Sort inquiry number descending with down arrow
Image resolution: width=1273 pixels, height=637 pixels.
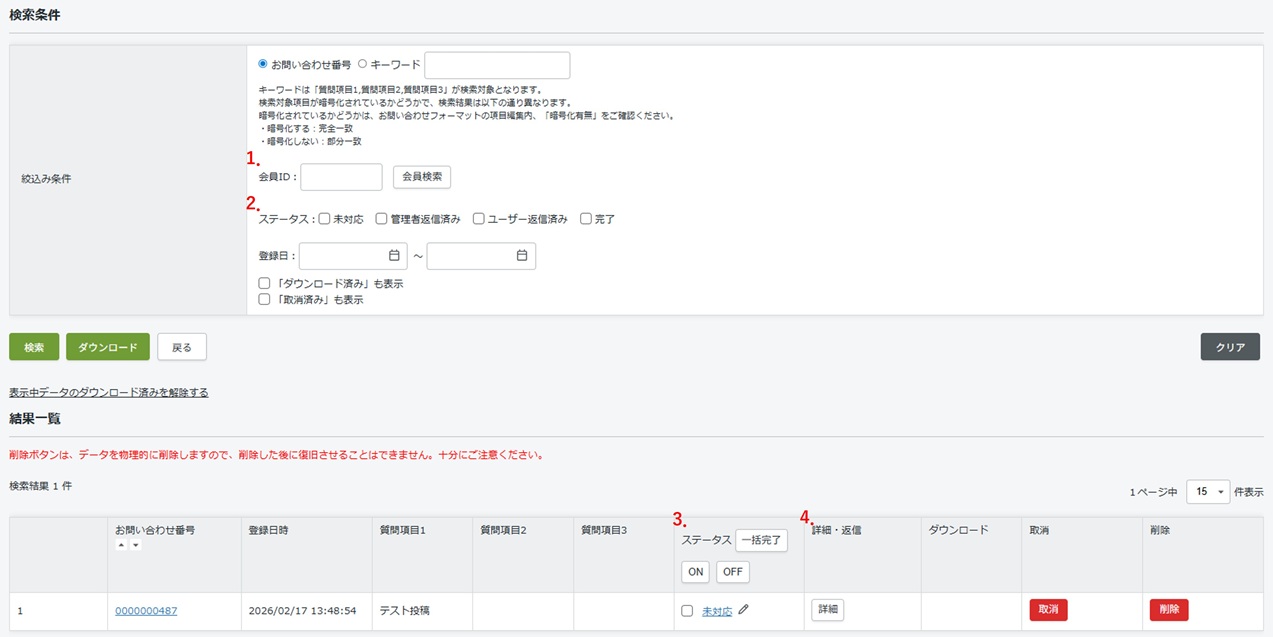tap(135, 545)
